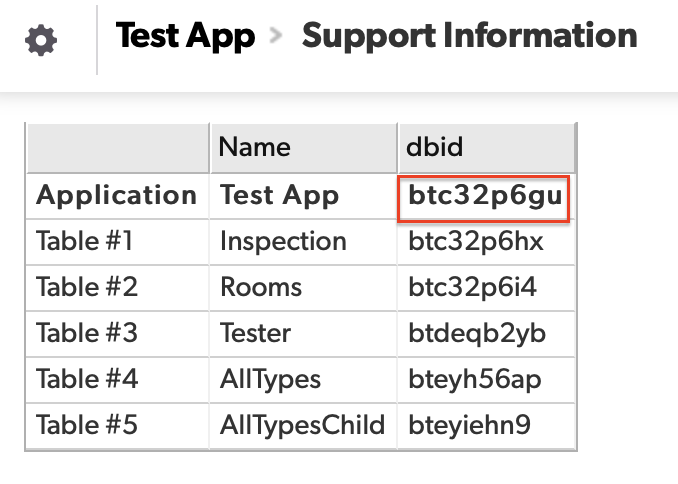Viewport: 678px width, 484px height.
Task: Select the Application row label
Action: pos(117,196)
